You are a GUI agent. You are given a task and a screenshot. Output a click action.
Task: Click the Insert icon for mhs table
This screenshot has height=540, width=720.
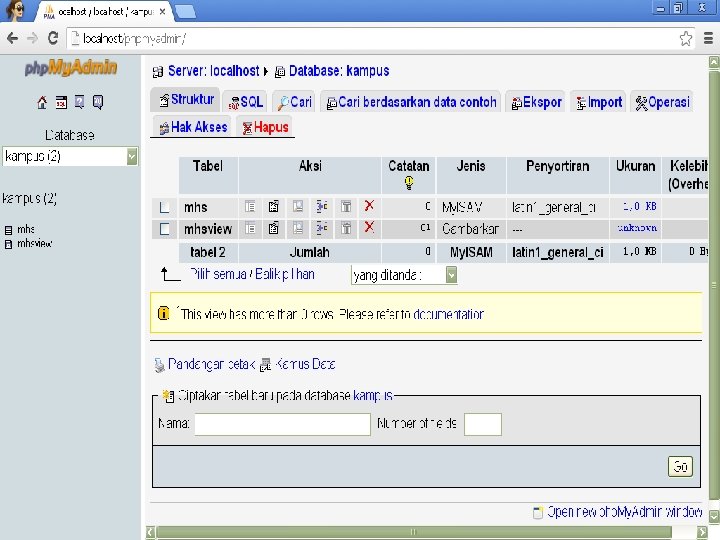(x=322, y=207)
